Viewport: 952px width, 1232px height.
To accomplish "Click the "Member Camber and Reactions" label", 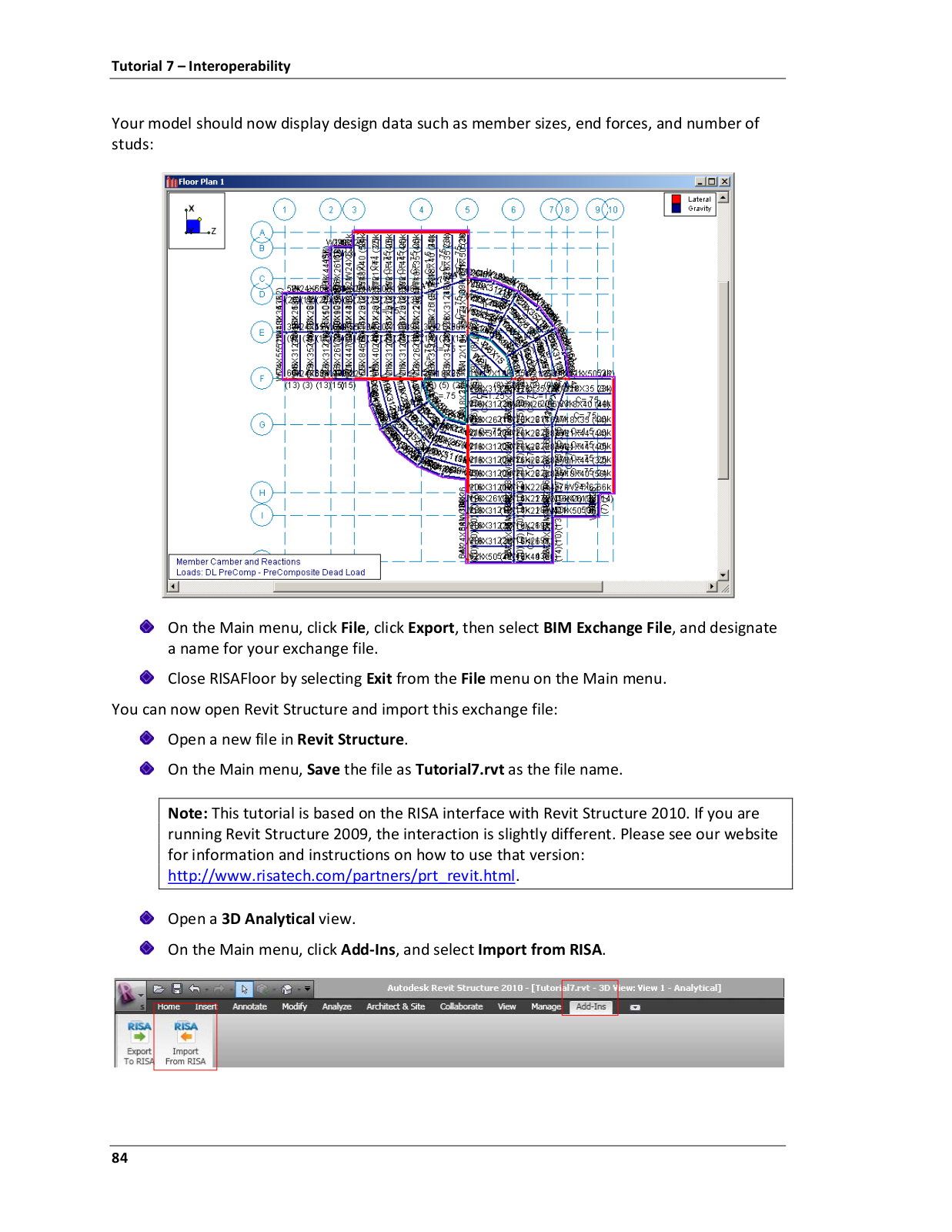I will (239, 562).
